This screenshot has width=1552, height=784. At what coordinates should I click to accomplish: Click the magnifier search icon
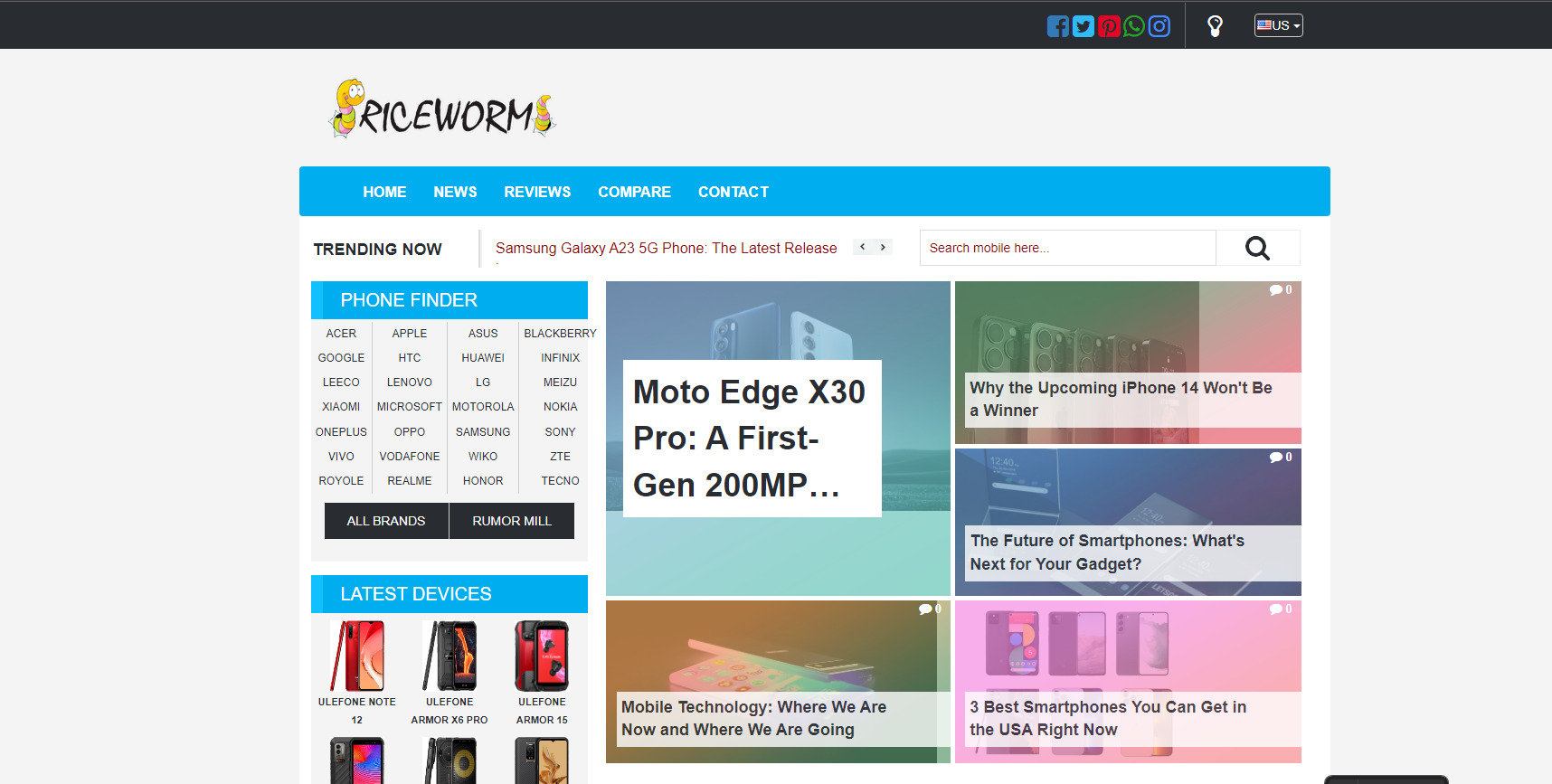pyautogui.click(x=1257, y=248)
